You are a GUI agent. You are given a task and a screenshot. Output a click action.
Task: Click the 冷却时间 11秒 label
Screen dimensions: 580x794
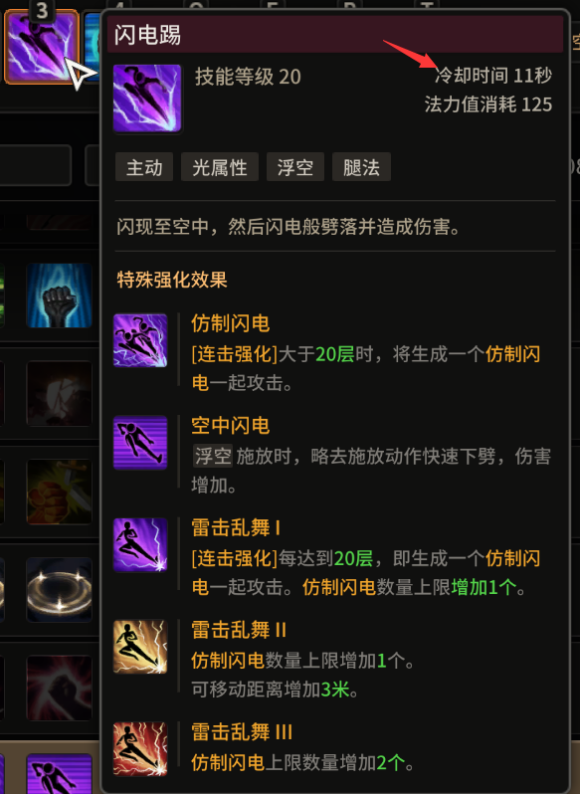coord(493,75)
